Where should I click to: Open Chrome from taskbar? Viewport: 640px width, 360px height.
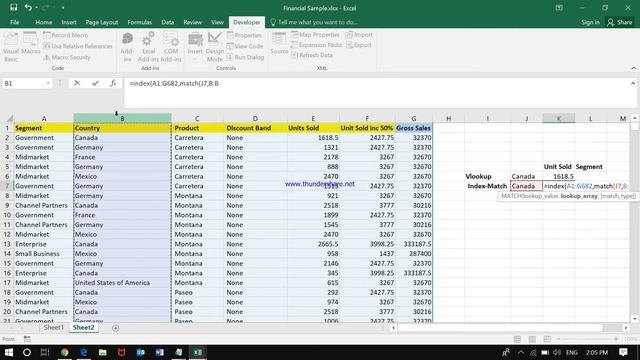[64, 352]
